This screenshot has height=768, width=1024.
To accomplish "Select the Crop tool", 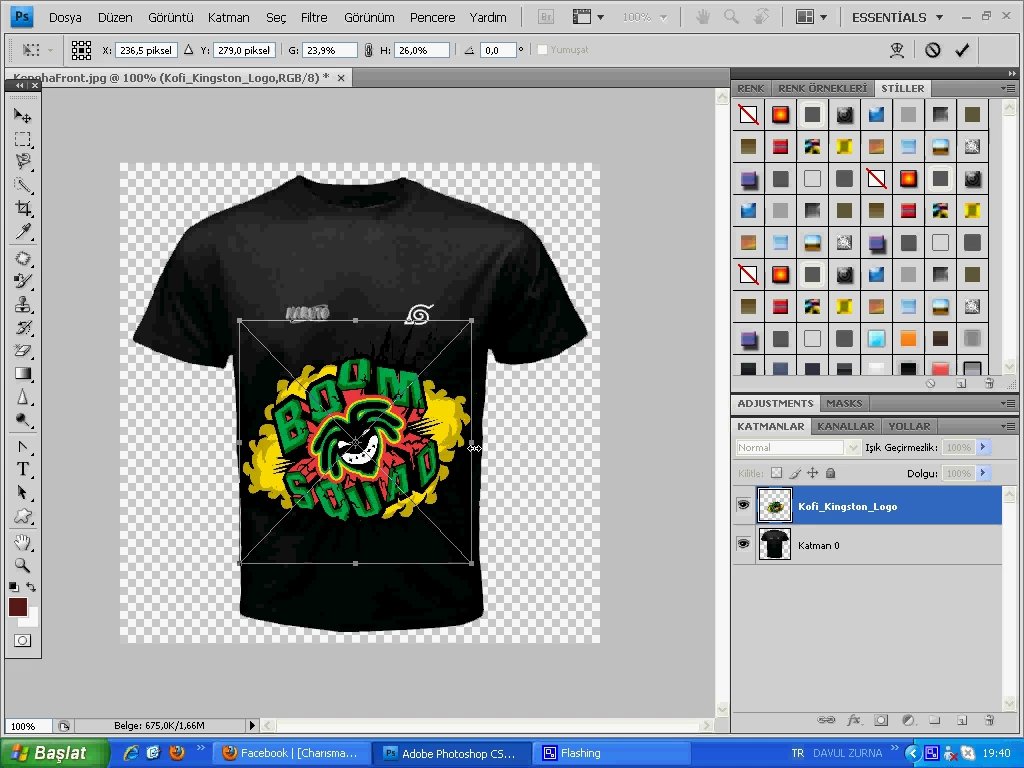I will [x=23, y=208].
